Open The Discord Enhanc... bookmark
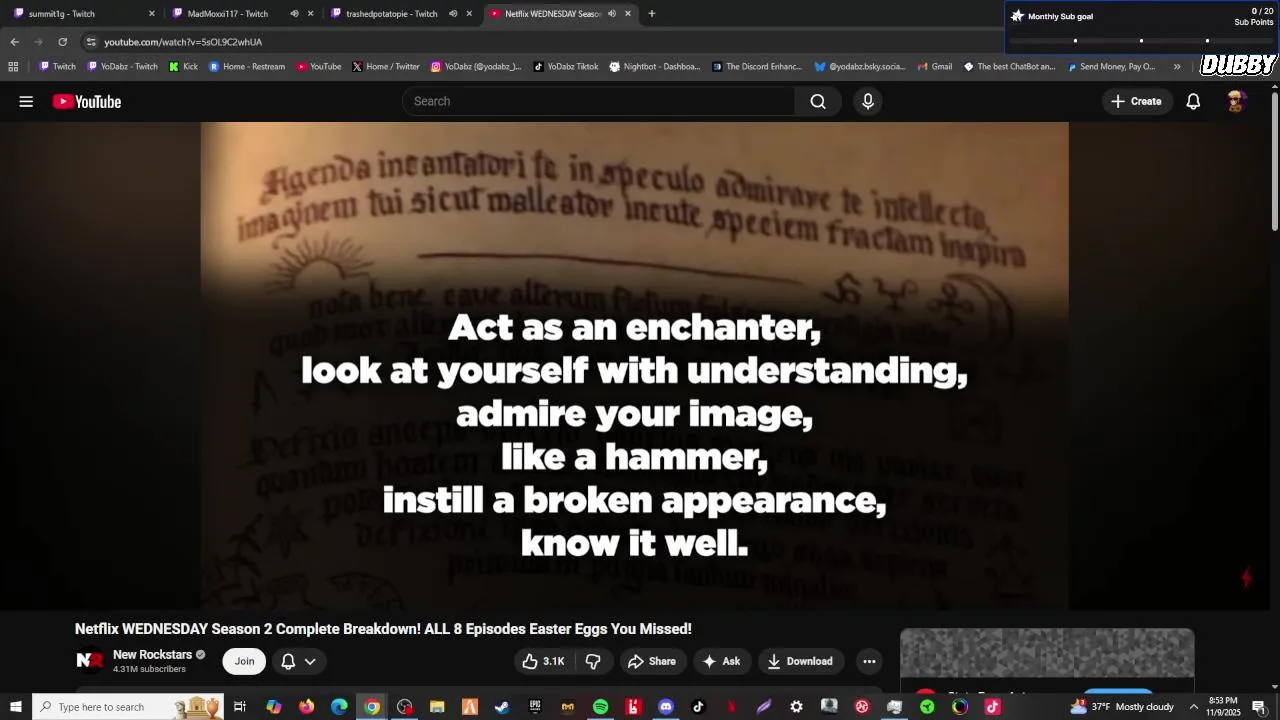Image resolution: width=1280 pixels, height=720 pixels. (757, 67)
